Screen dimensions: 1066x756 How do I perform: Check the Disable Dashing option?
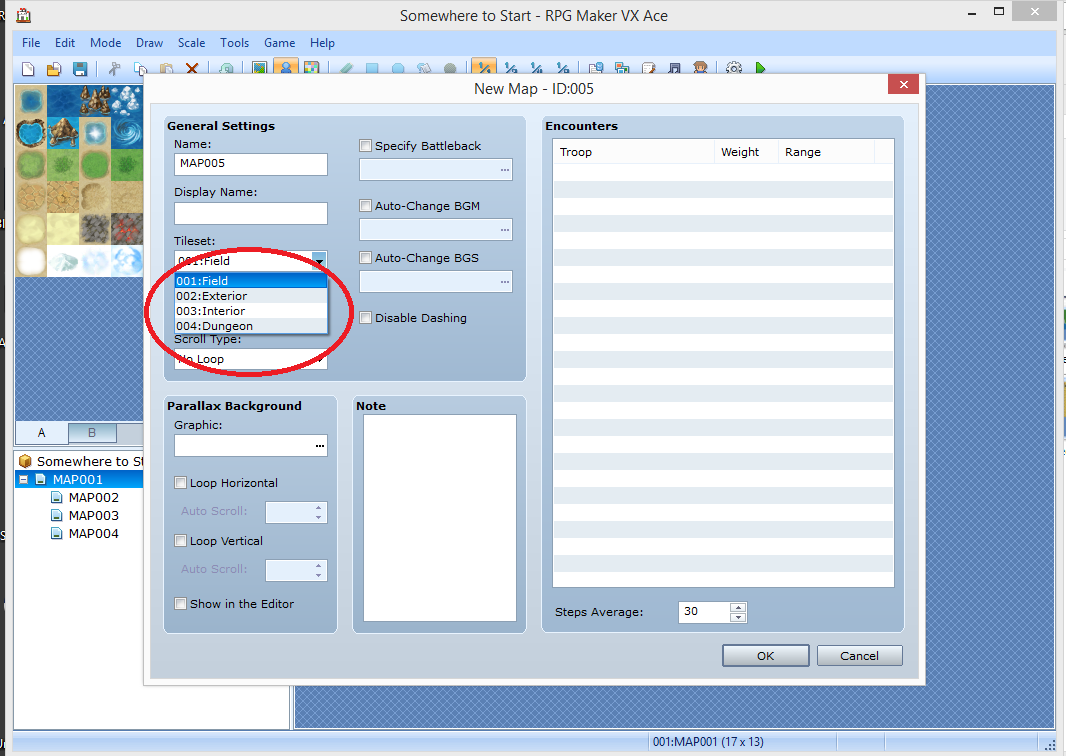pyautogui.click(x=366, y=317)
